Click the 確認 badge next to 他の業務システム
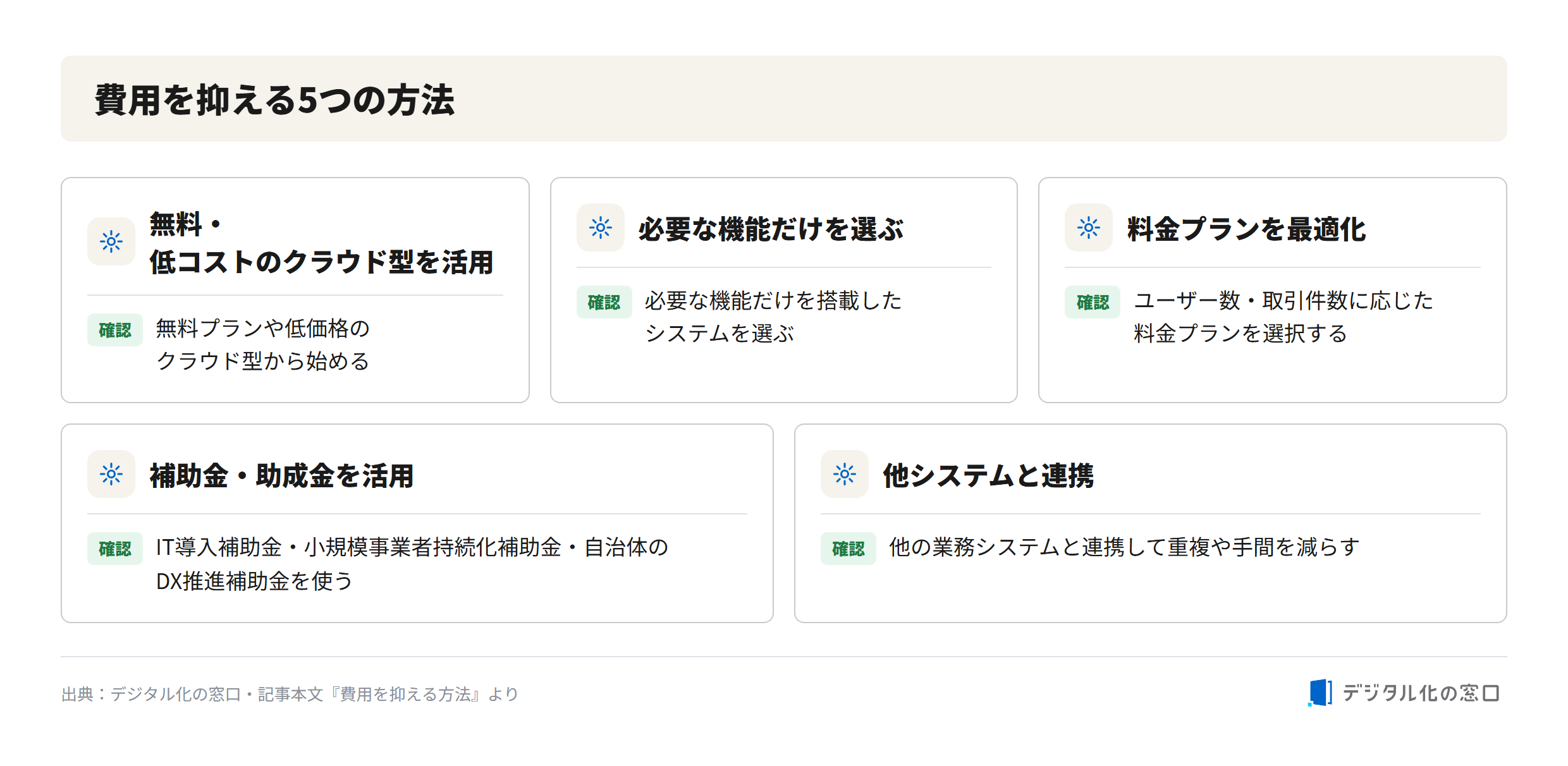Image resolution: width=1568 pixels, height=766 pixels. [848, 548]
